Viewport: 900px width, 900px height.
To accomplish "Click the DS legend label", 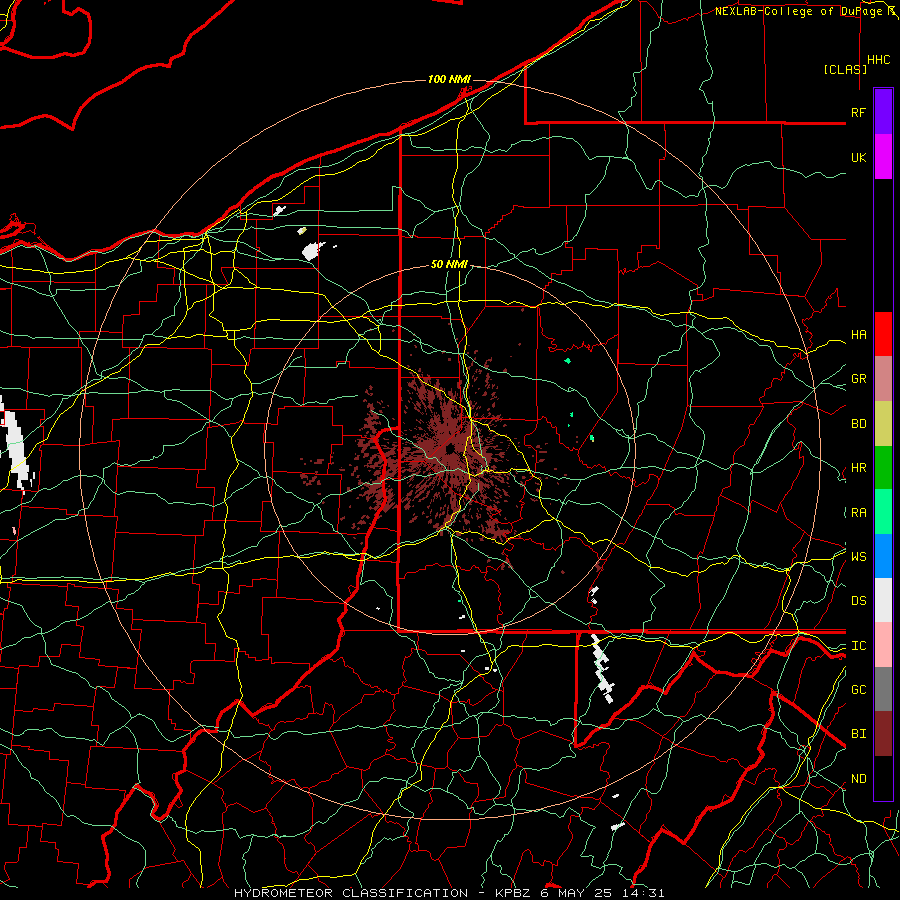I will [858, 601].
